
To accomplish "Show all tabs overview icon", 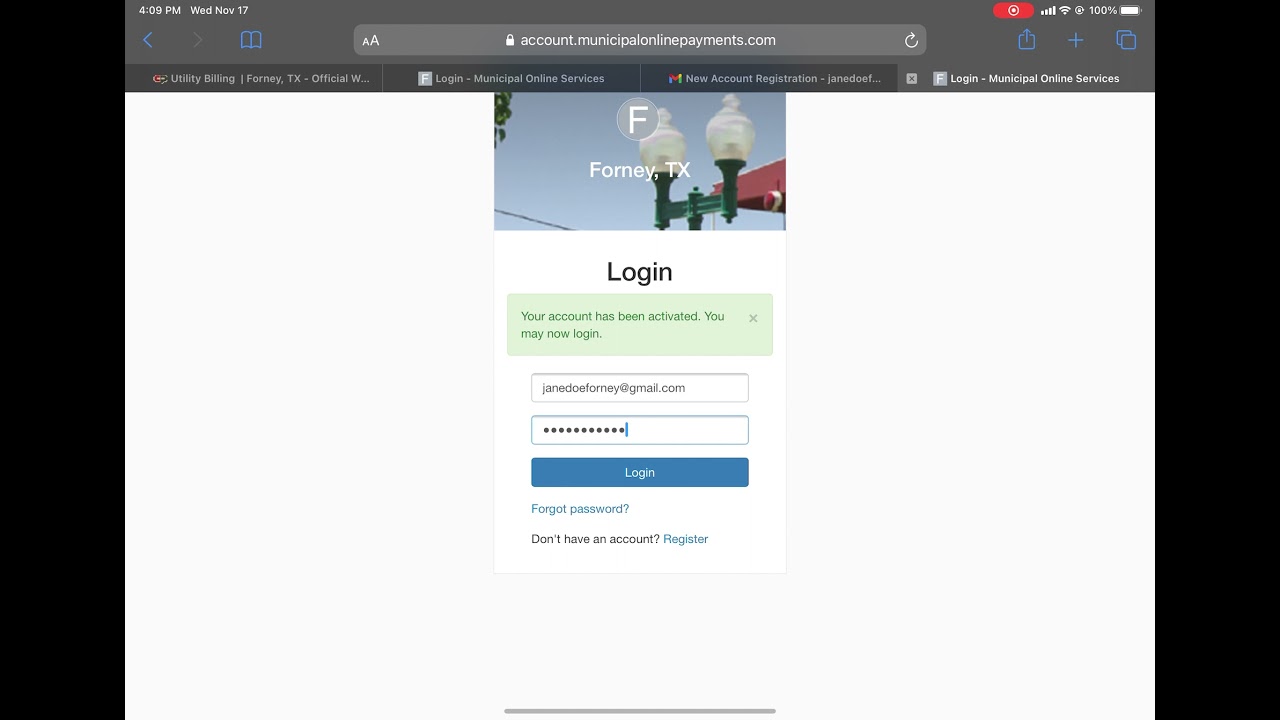I will point(1126,40).
